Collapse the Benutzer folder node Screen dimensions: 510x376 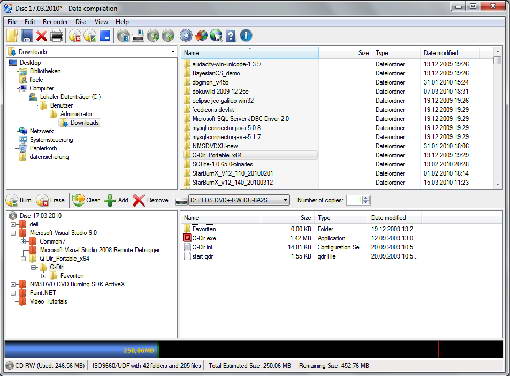(38, 106)
